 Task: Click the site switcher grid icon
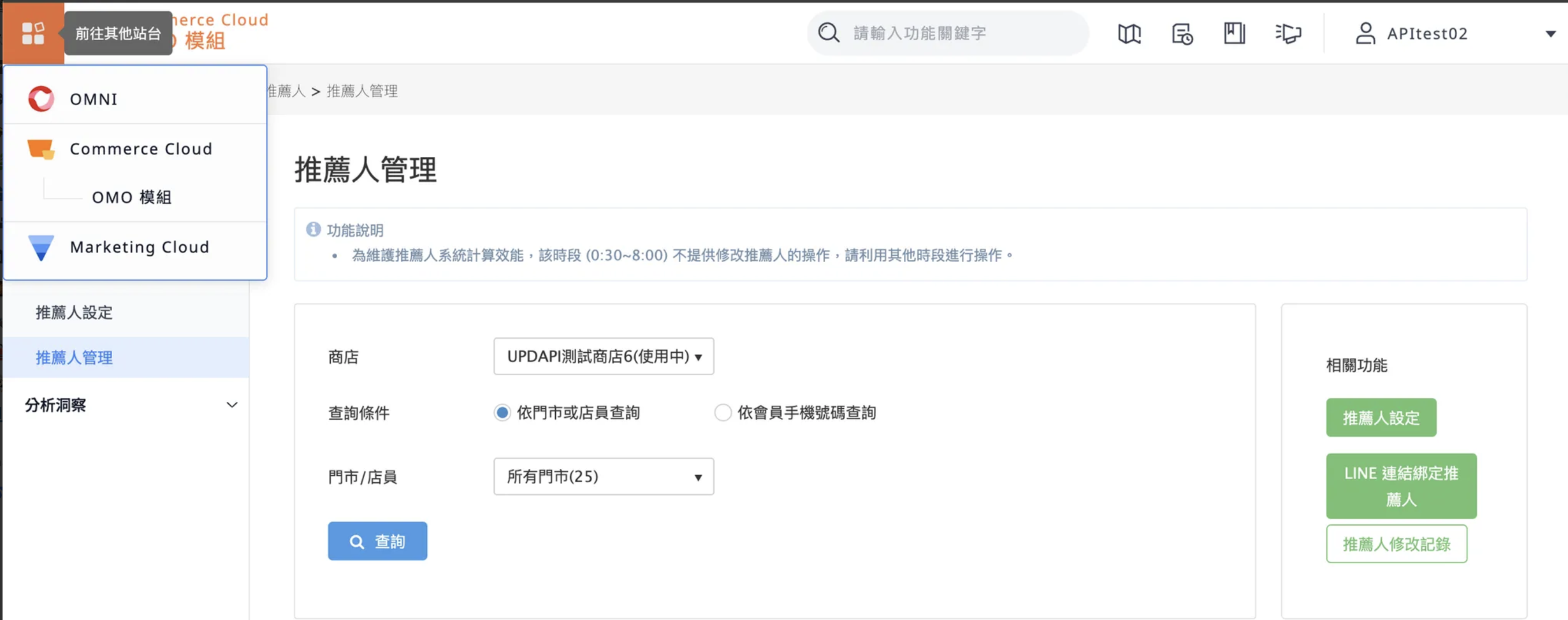(x=33, y=33)
